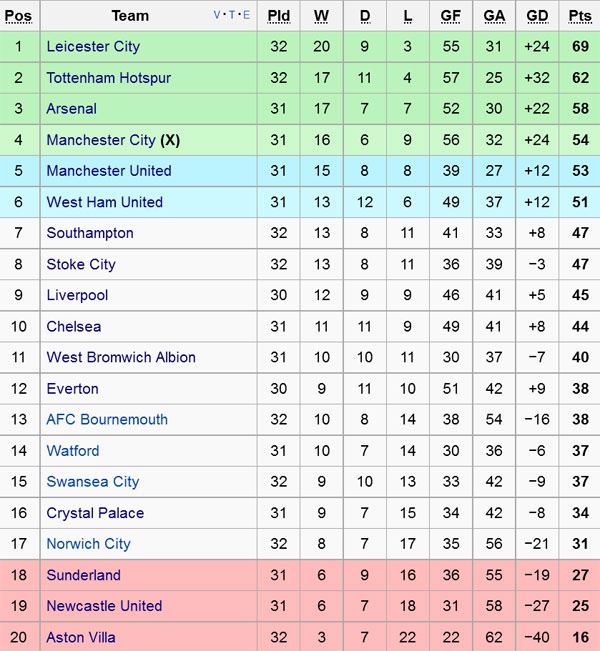600x651 pixels.
Task: Click the Manchester City link
Action: [x=100, y=140]
